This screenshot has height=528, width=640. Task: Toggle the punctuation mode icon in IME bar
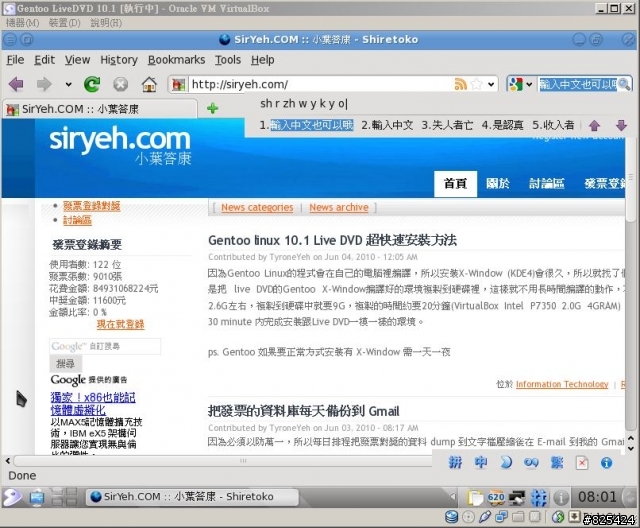tap(531, 463)
